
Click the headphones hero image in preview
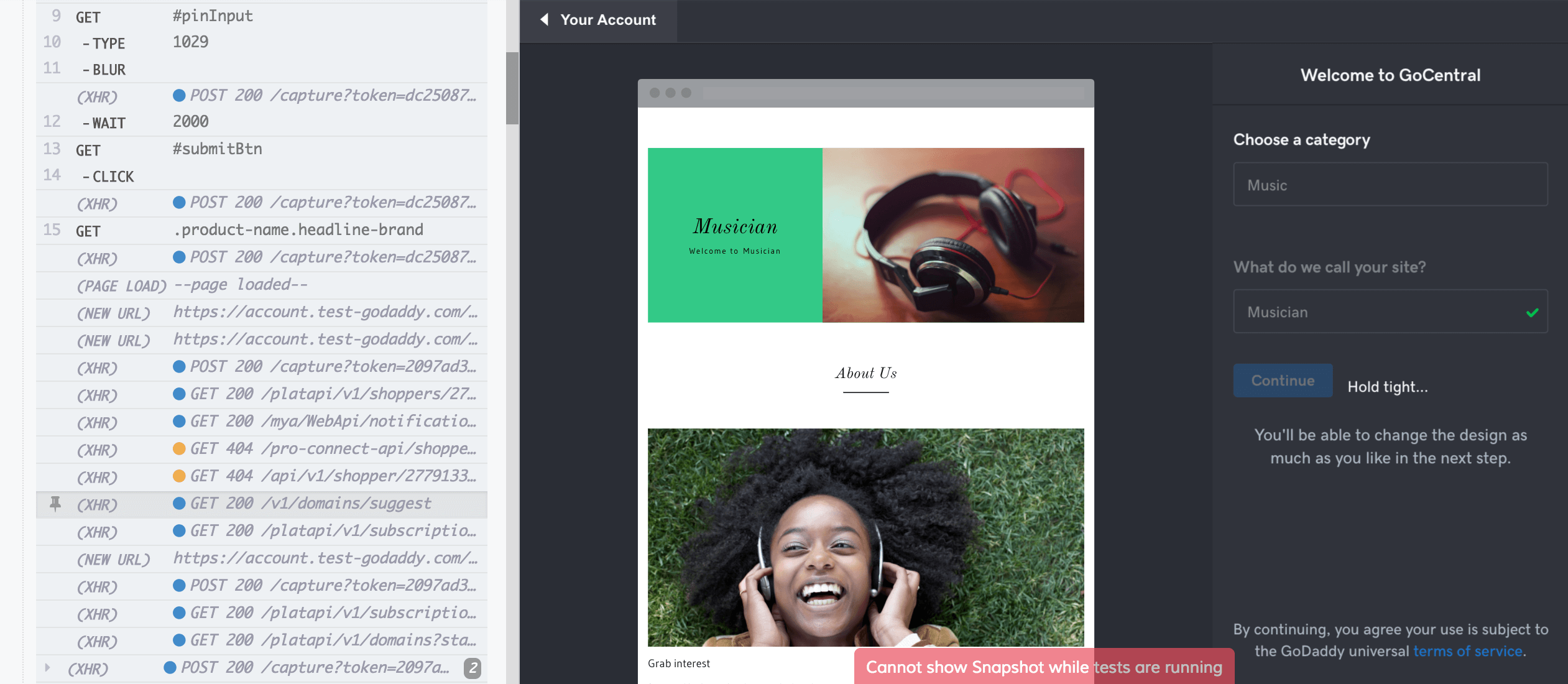tap(953, 235)
